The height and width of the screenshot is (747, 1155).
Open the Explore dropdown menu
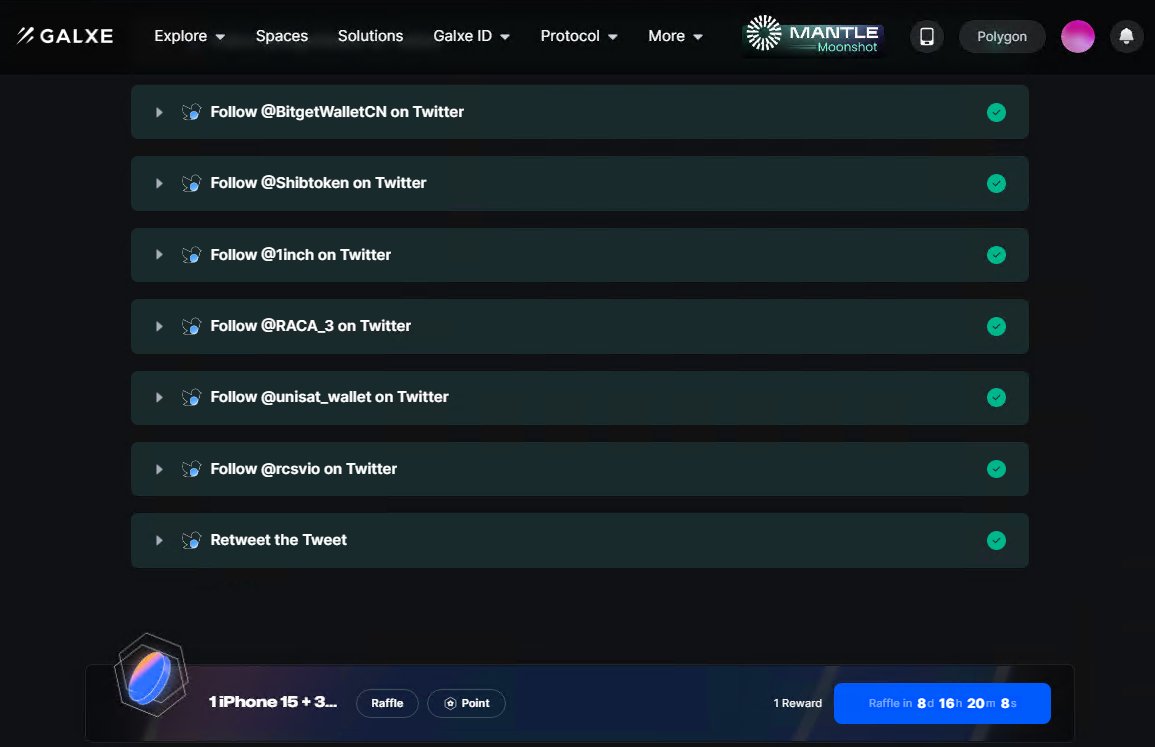pos(189,36)
